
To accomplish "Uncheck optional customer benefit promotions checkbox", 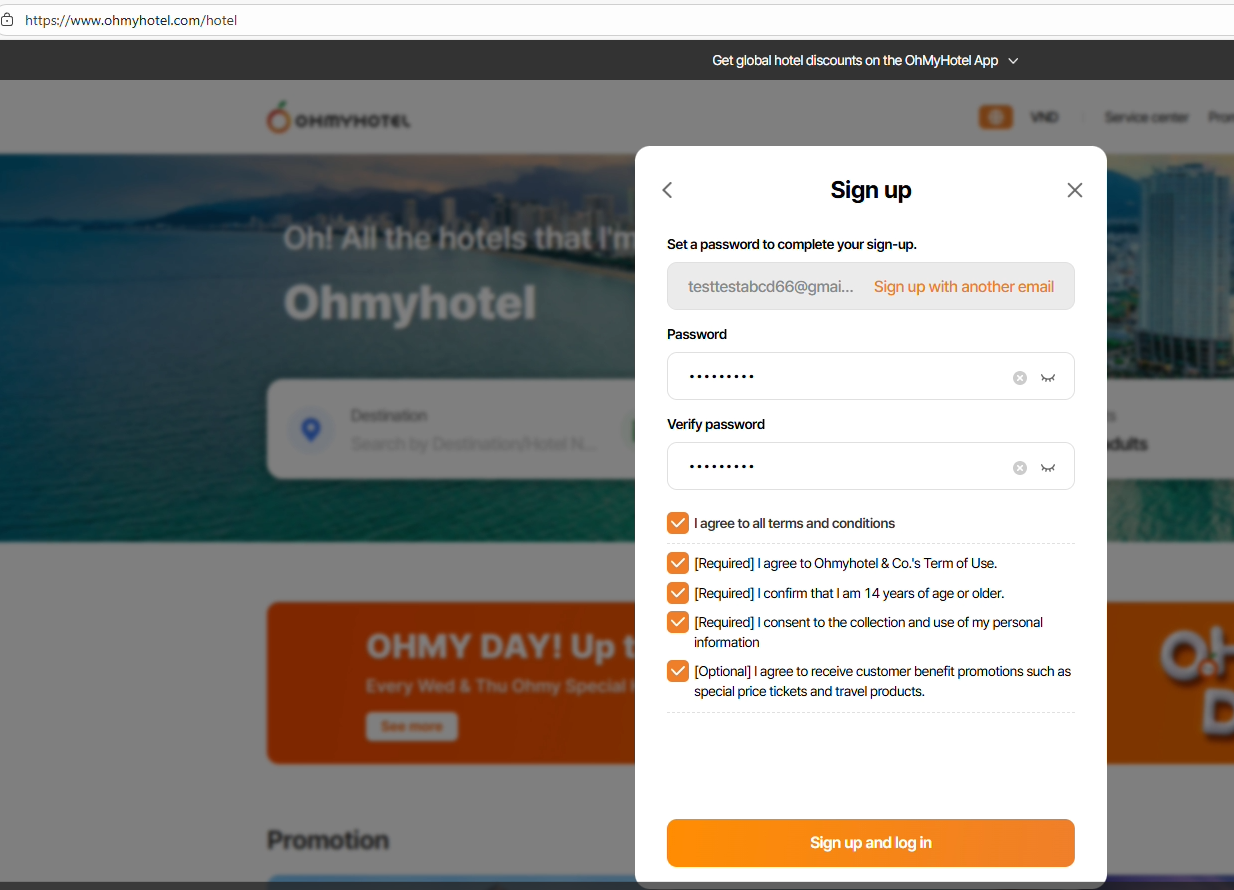I will (678, 671).
